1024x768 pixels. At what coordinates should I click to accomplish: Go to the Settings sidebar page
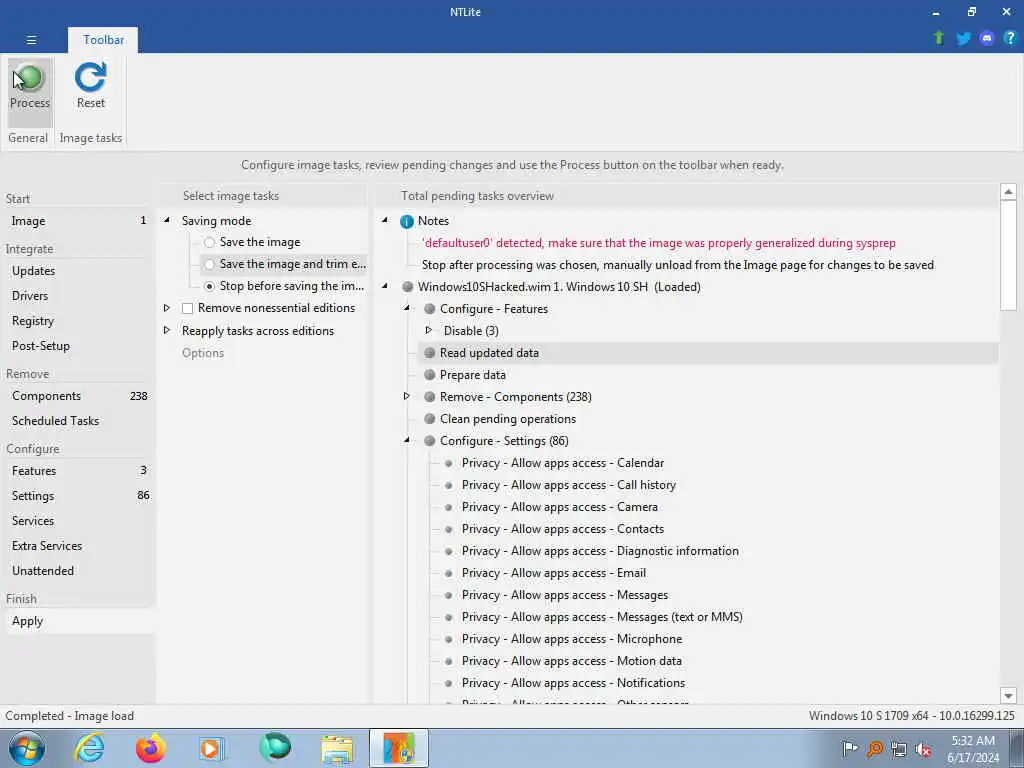78,496
